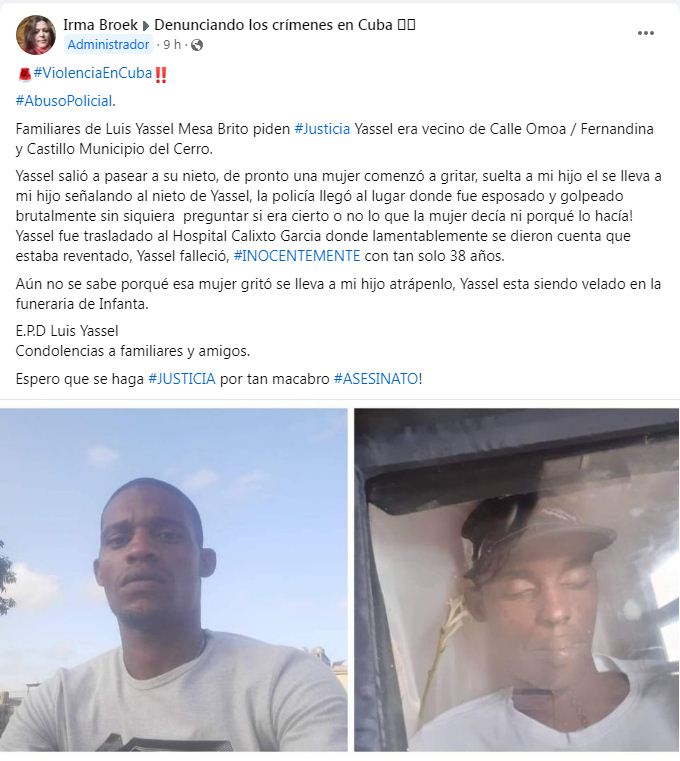The height and width of the screenshot is (761, 680).
Task: Open the #AbusoPolicial hashtag
Action: (x=65, y=101)
